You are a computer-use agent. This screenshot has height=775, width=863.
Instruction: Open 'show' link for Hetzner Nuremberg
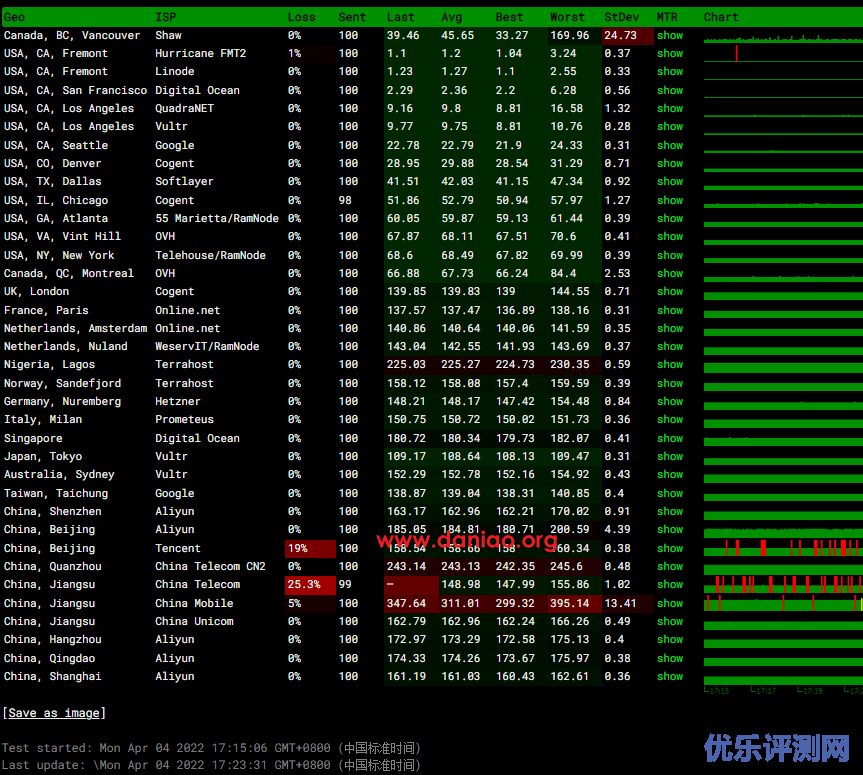(670, 402)
